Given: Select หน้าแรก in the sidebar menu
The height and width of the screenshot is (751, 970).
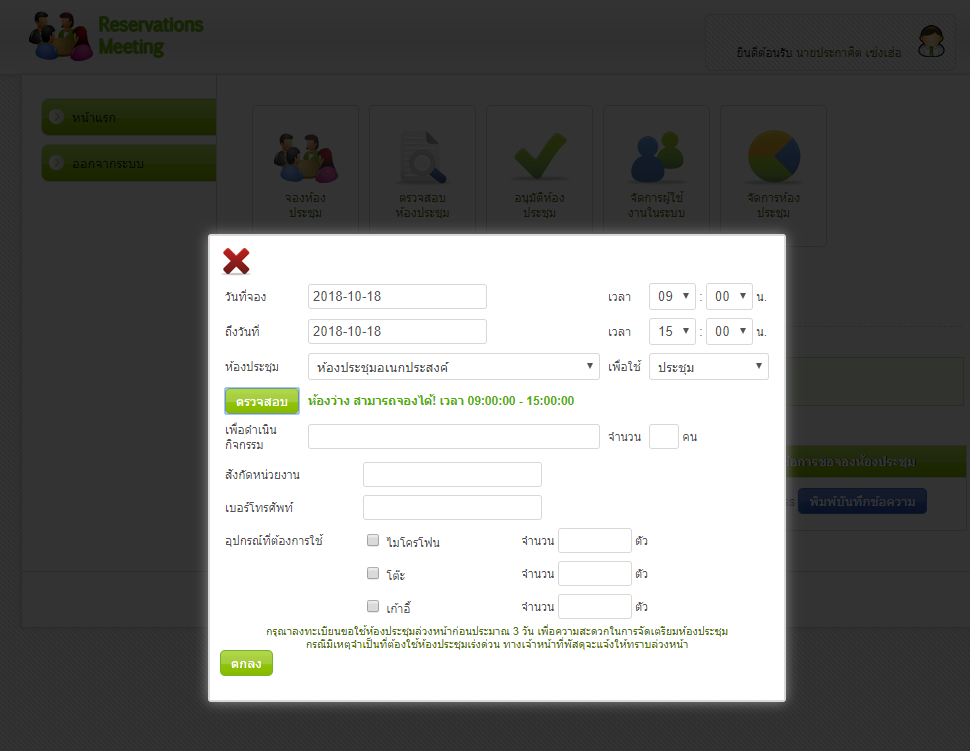Looking at the screenshot, I should [x=129, y=117].
